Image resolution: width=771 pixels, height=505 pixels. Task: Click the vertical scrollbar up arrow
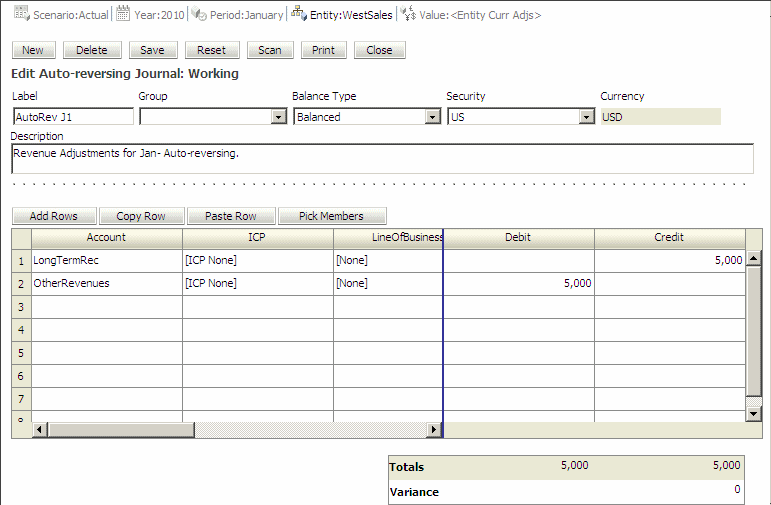tap(753, 258)
